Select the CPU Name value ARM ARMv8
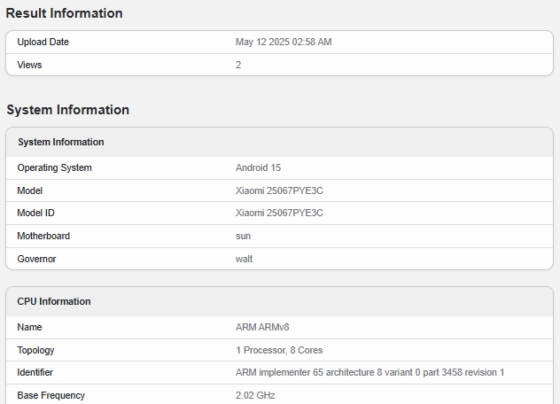This screenshot has height=404, width=560. coord(262,327)
